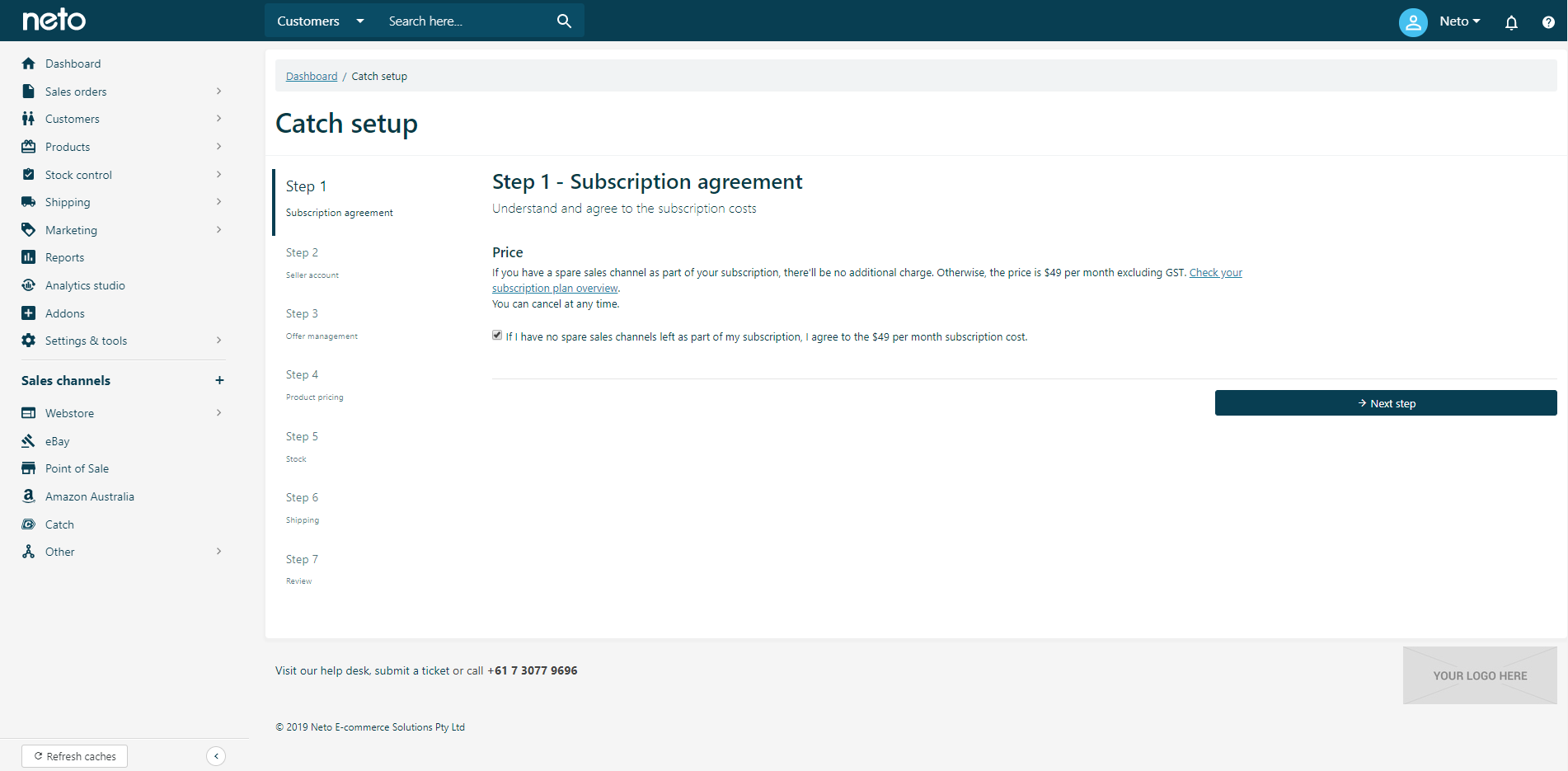Click the Addons plus-box icon
The height and width of the screenshot is (771, 1568).
[29, 313]
